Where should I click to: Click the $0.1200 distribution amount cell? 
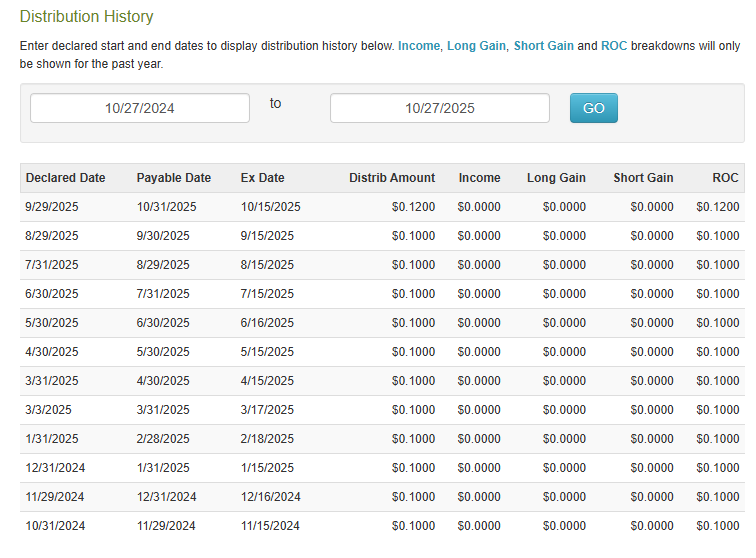pos(414,207)
